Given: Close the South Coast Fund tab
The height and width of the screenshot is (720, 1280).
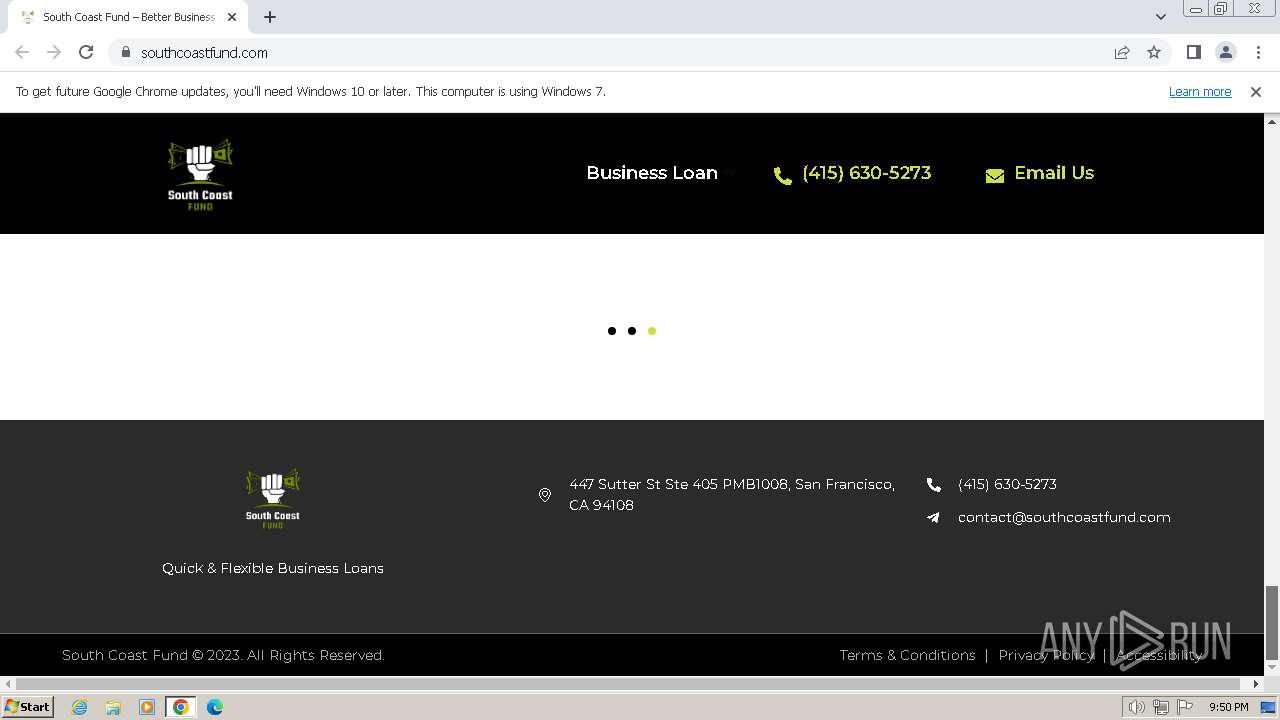Looking at the screenshot, I should pos(232,17).
